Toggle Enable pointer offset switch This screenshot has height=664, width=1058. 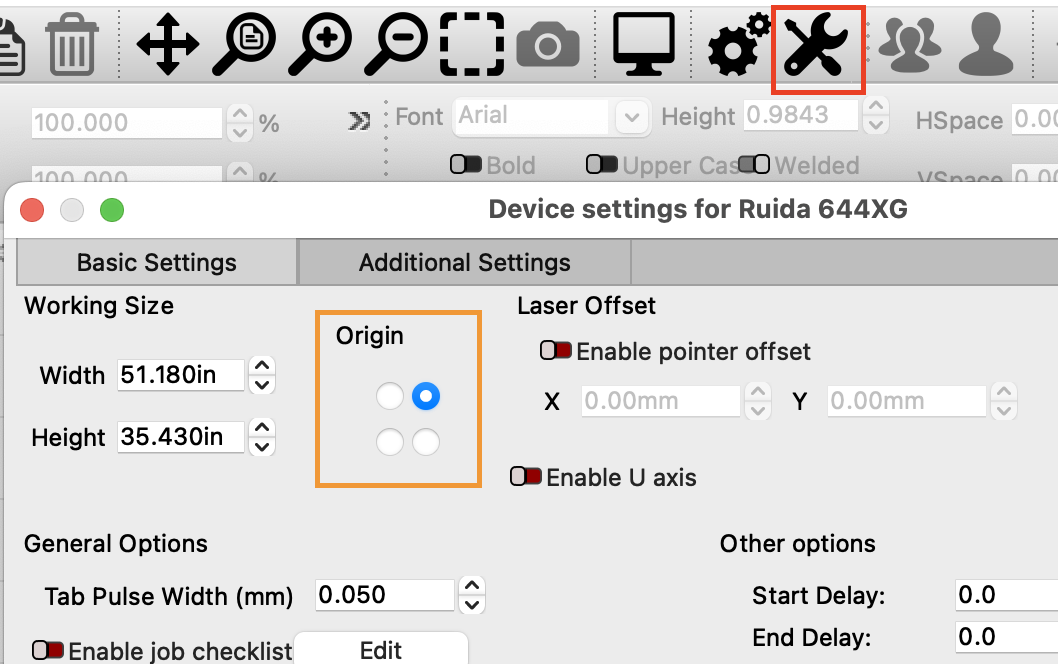[556, 351]
